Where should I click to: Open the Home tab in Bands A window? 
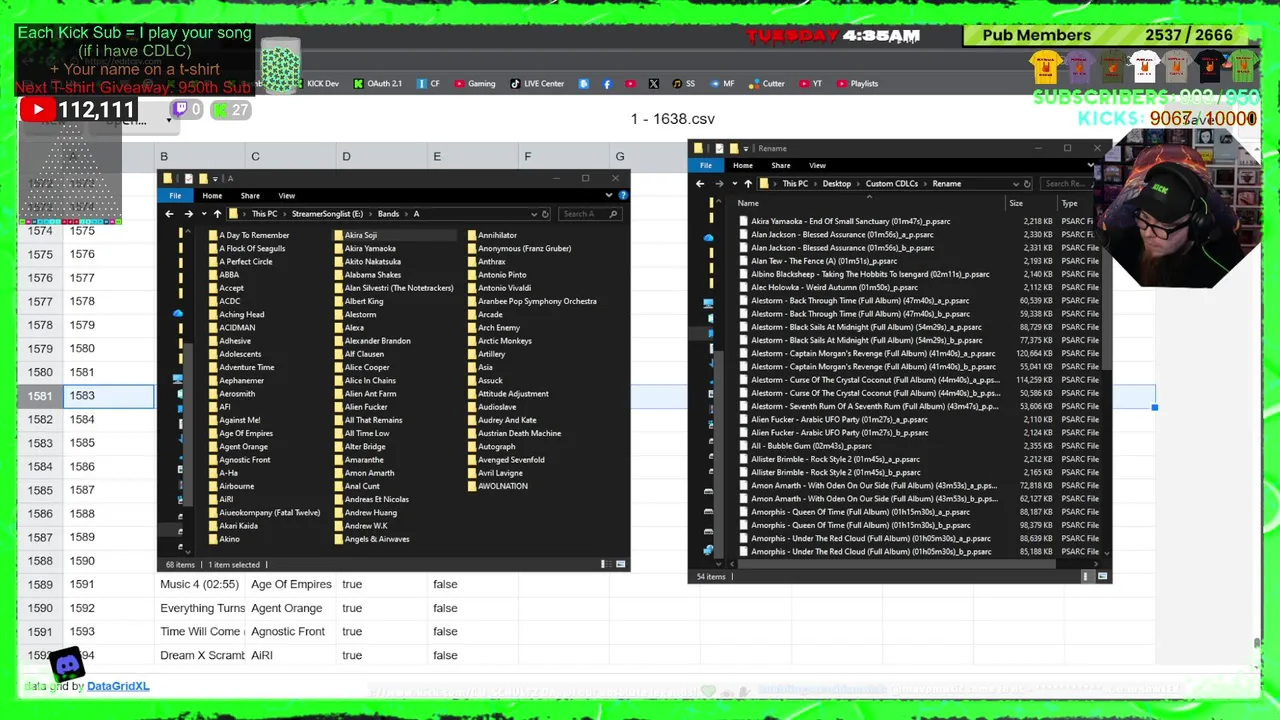(212, 196)
